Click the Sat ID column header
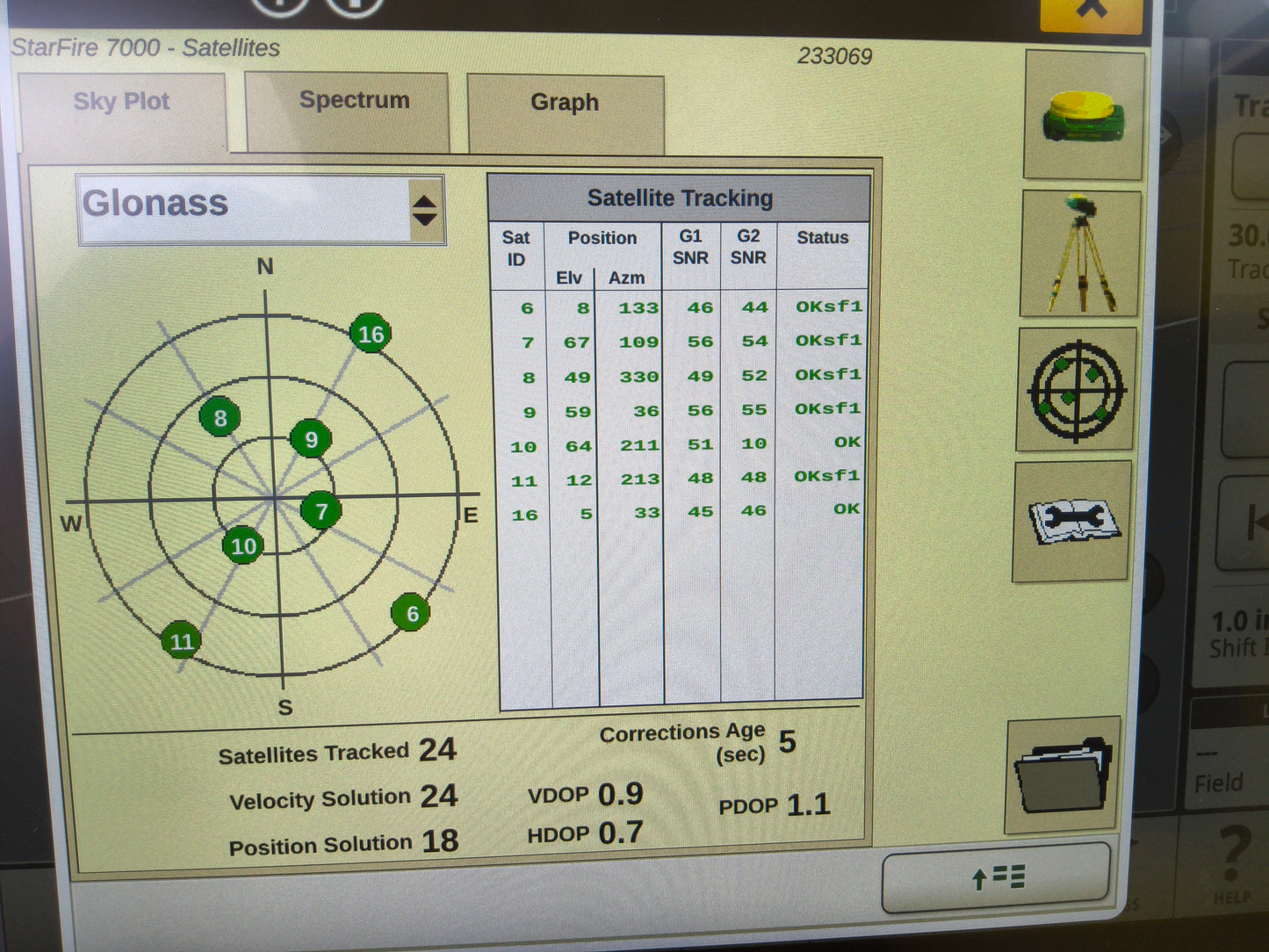This screenshot has height=952, width=1269. pyautogui.click(x=516, y=249)
